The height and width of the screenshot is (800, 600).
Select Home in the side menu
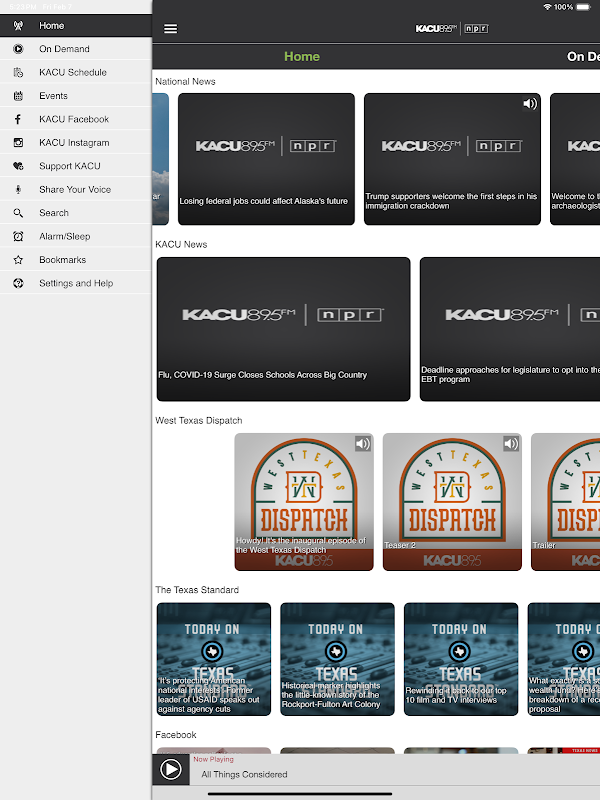coord(76,26)
